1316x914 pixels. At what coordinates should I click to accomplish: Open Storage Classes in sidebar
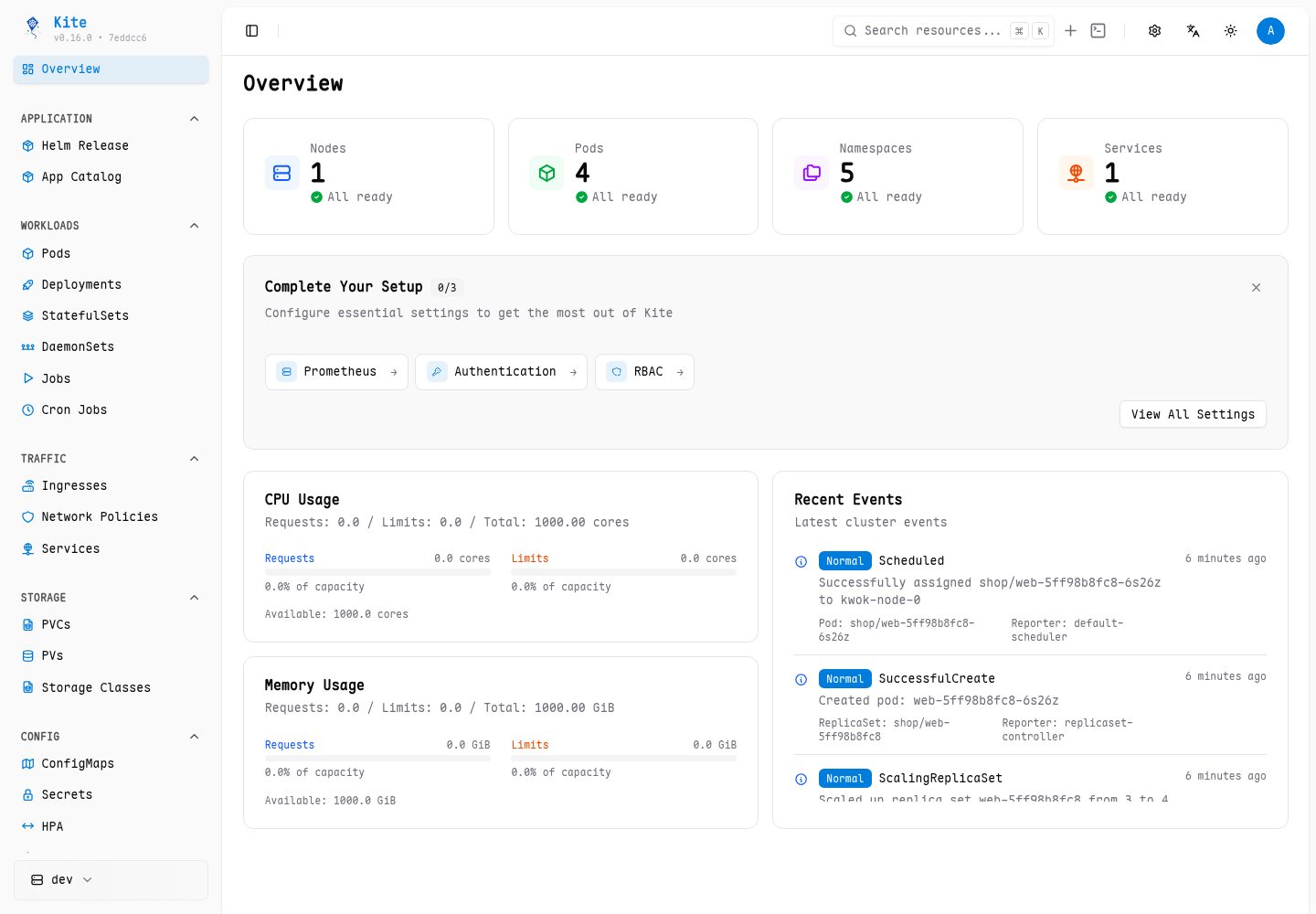click(x=111, y=688)
